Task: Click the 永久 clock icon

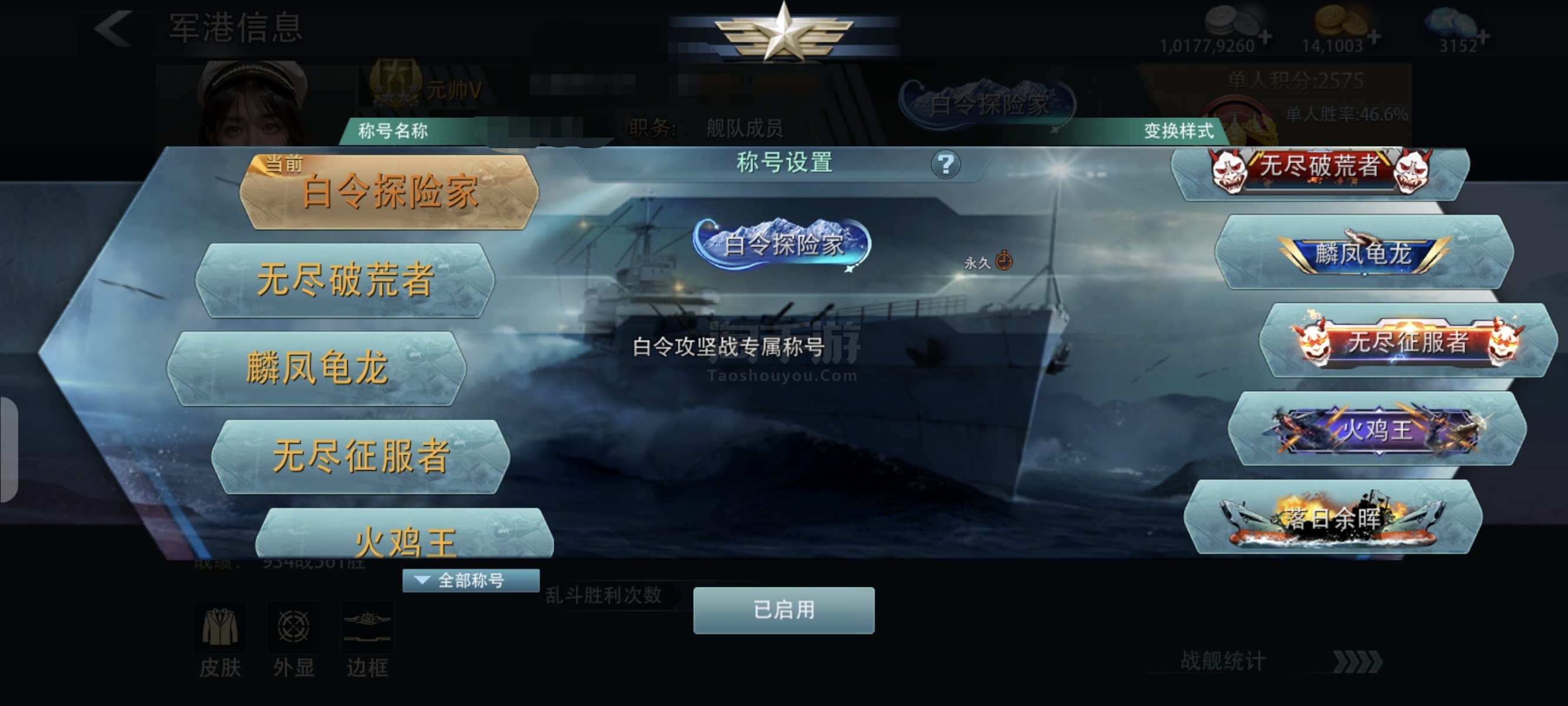Action: coord(1004,261)
